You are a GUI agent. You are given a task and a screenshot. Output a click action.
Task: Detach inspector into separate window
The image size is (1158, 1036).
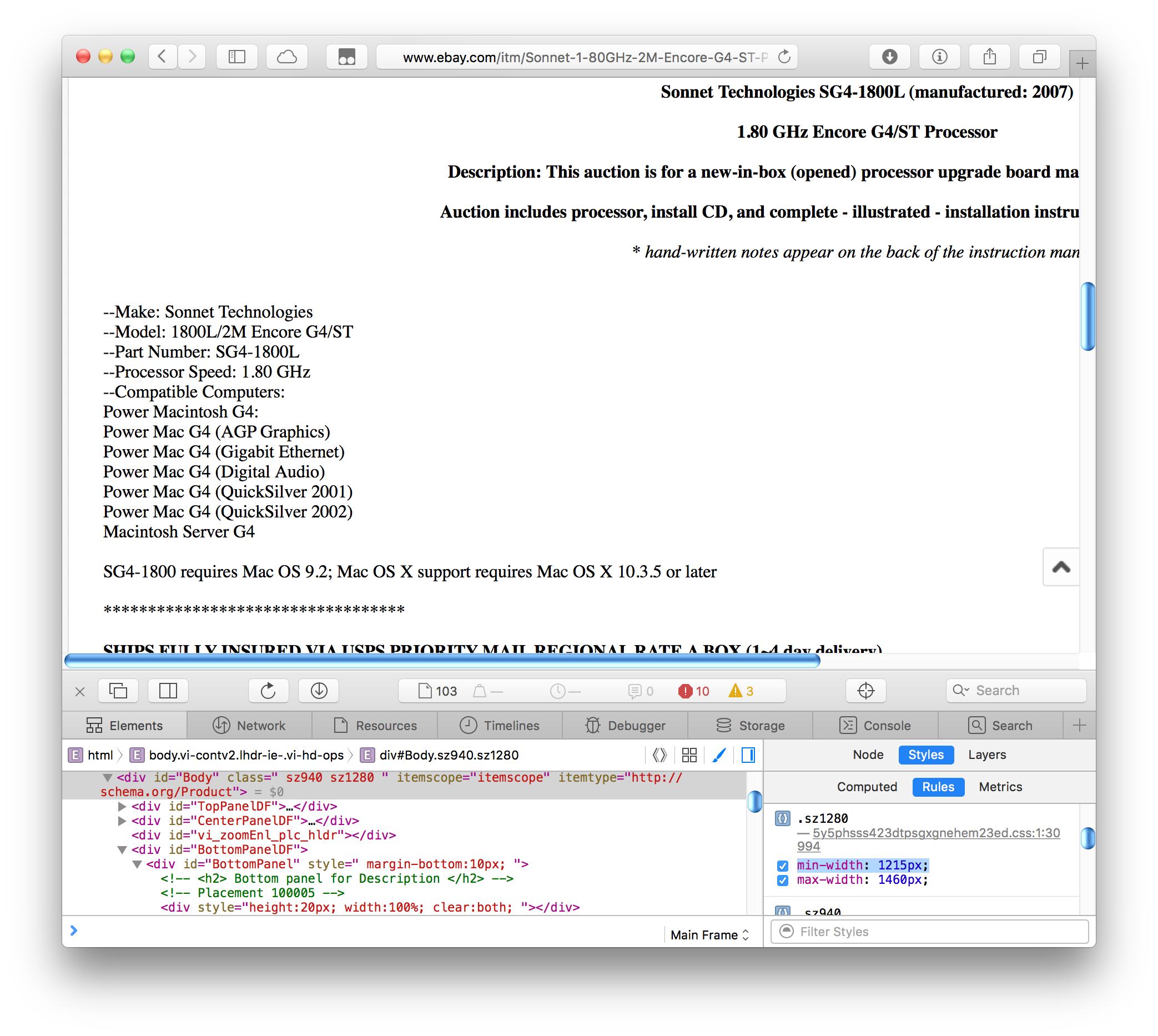[118, 691]
